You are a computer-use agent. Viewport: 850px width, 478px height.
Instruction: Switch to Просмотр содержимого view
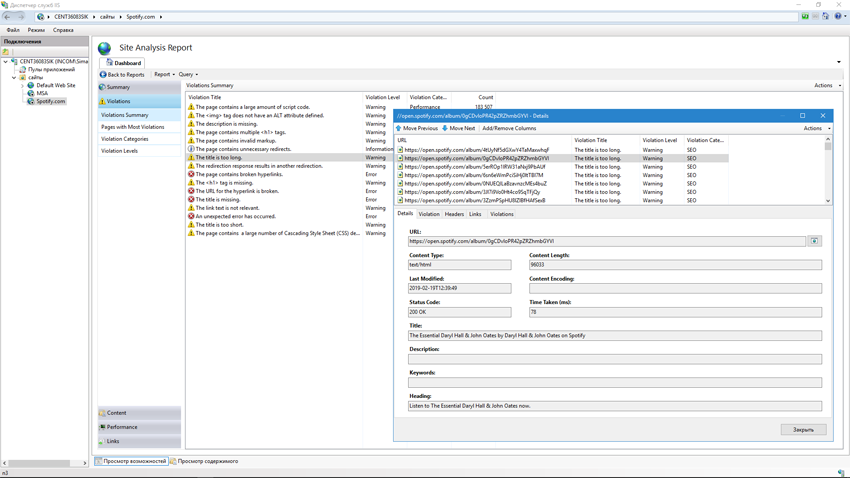(x=204, y=462)
